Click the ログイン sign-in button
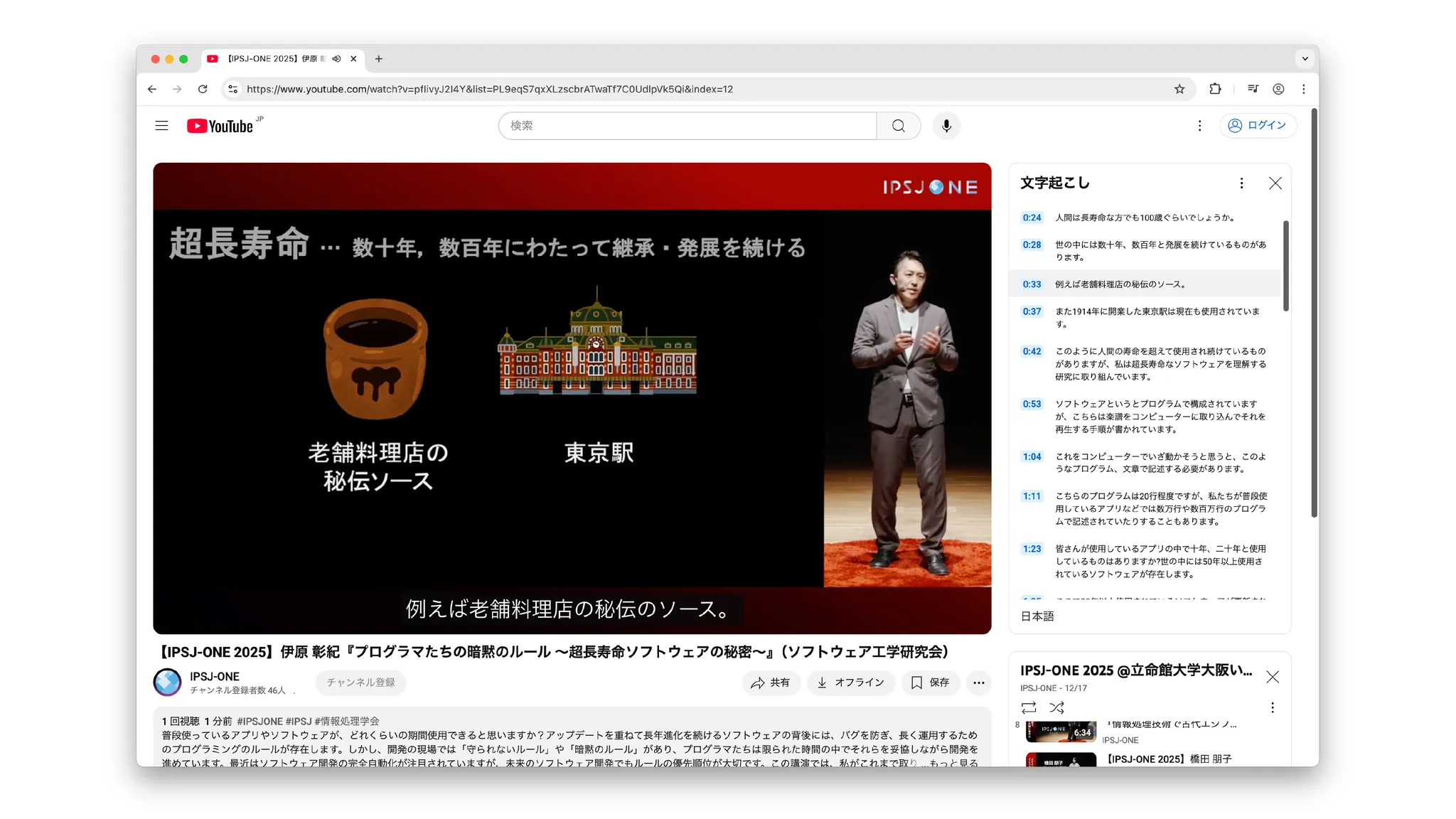This screenshot has height=819, width=1456. [x=1258, y=125]
